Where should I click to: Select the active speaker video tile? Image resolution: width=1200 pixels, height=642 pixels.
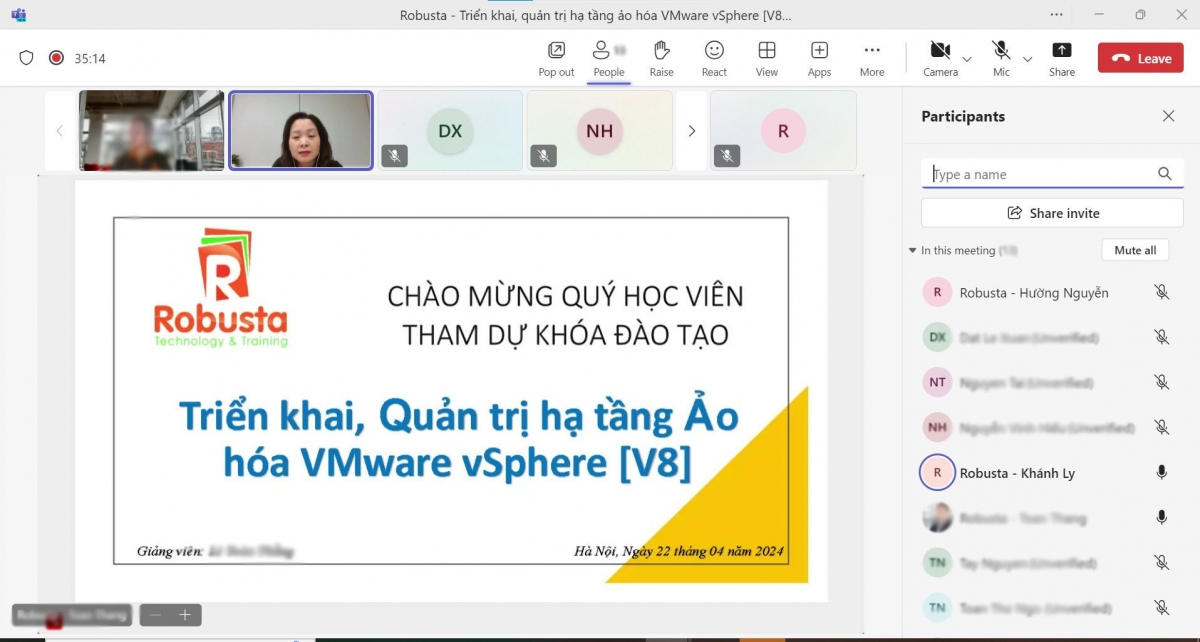pyautogui.click(x=301, y=131)
